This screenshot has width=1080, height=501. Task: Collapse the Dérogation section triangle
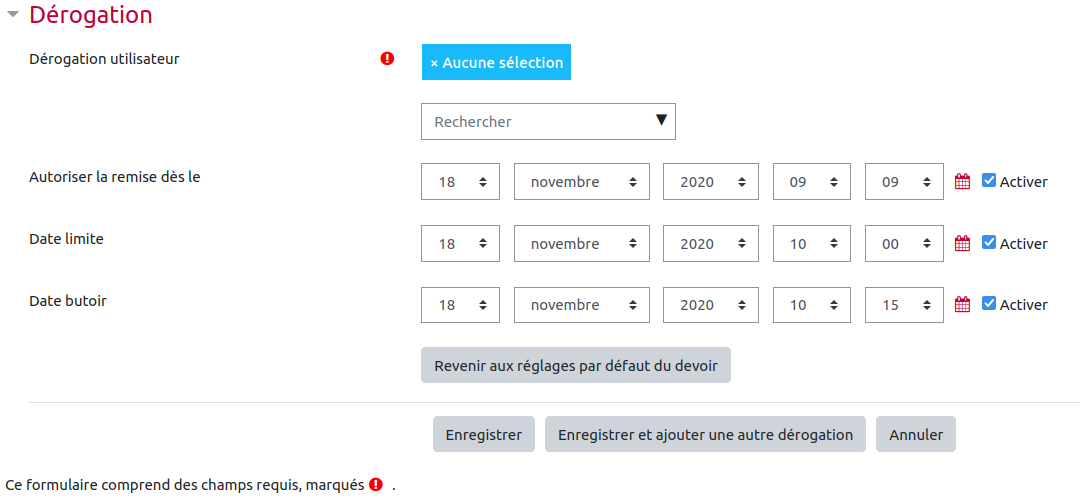(x=12, y=14)
